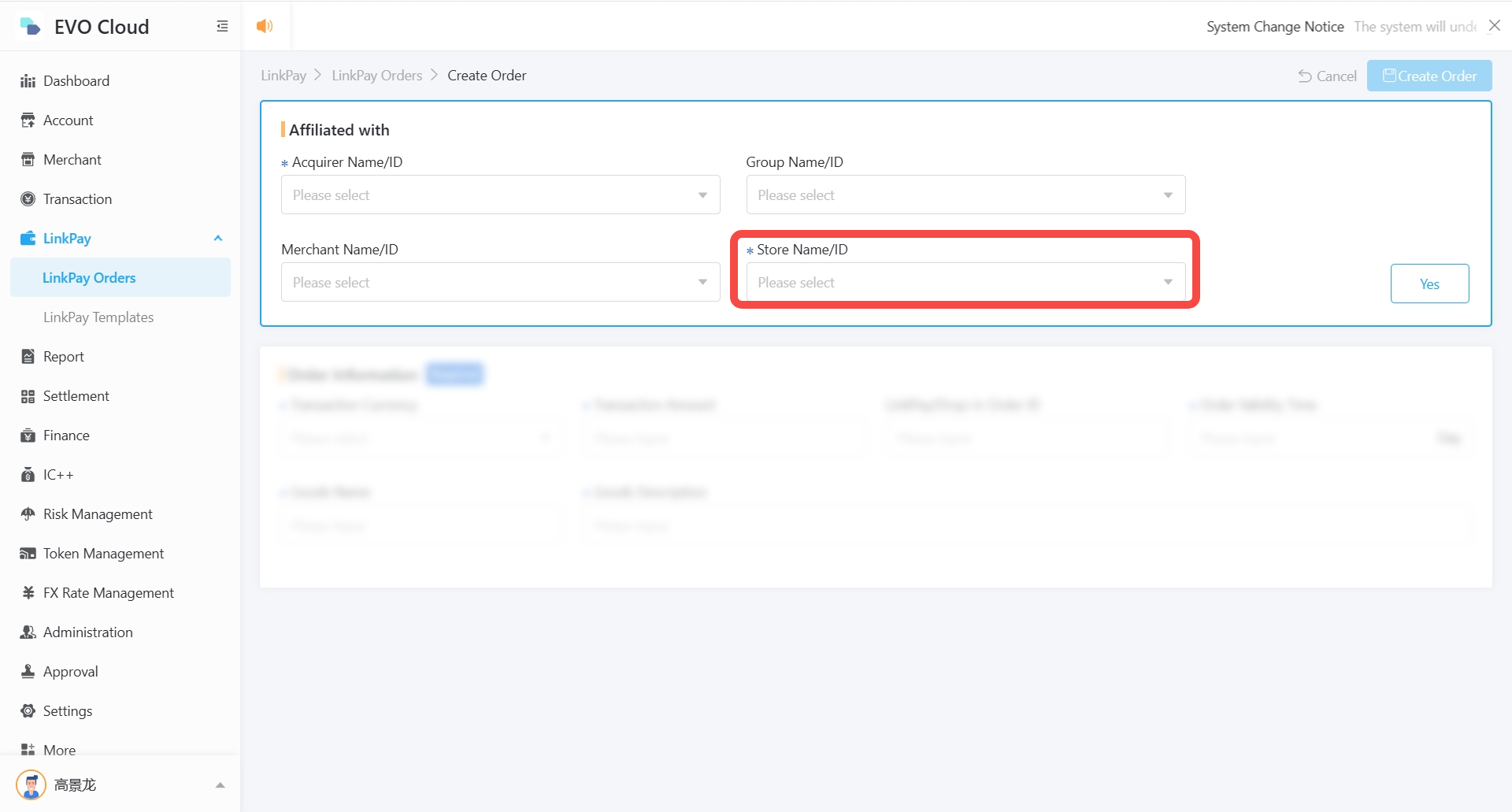Click the Cancel button
This screenshot has height=812, width=1512.
1328,76
